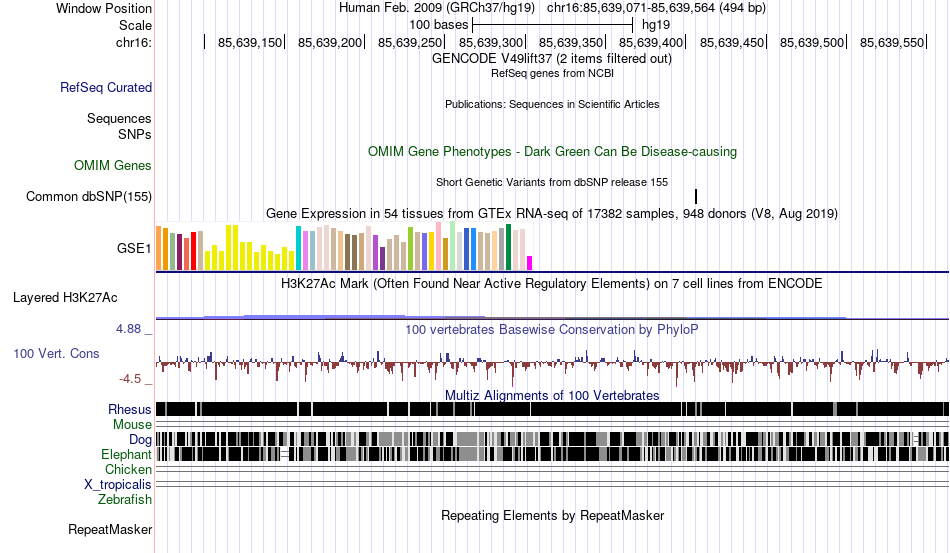Viewport: 950px width, 553px height.
Task: Click the 85,639,150 ruler position label
Action: [x=250, y=42]
